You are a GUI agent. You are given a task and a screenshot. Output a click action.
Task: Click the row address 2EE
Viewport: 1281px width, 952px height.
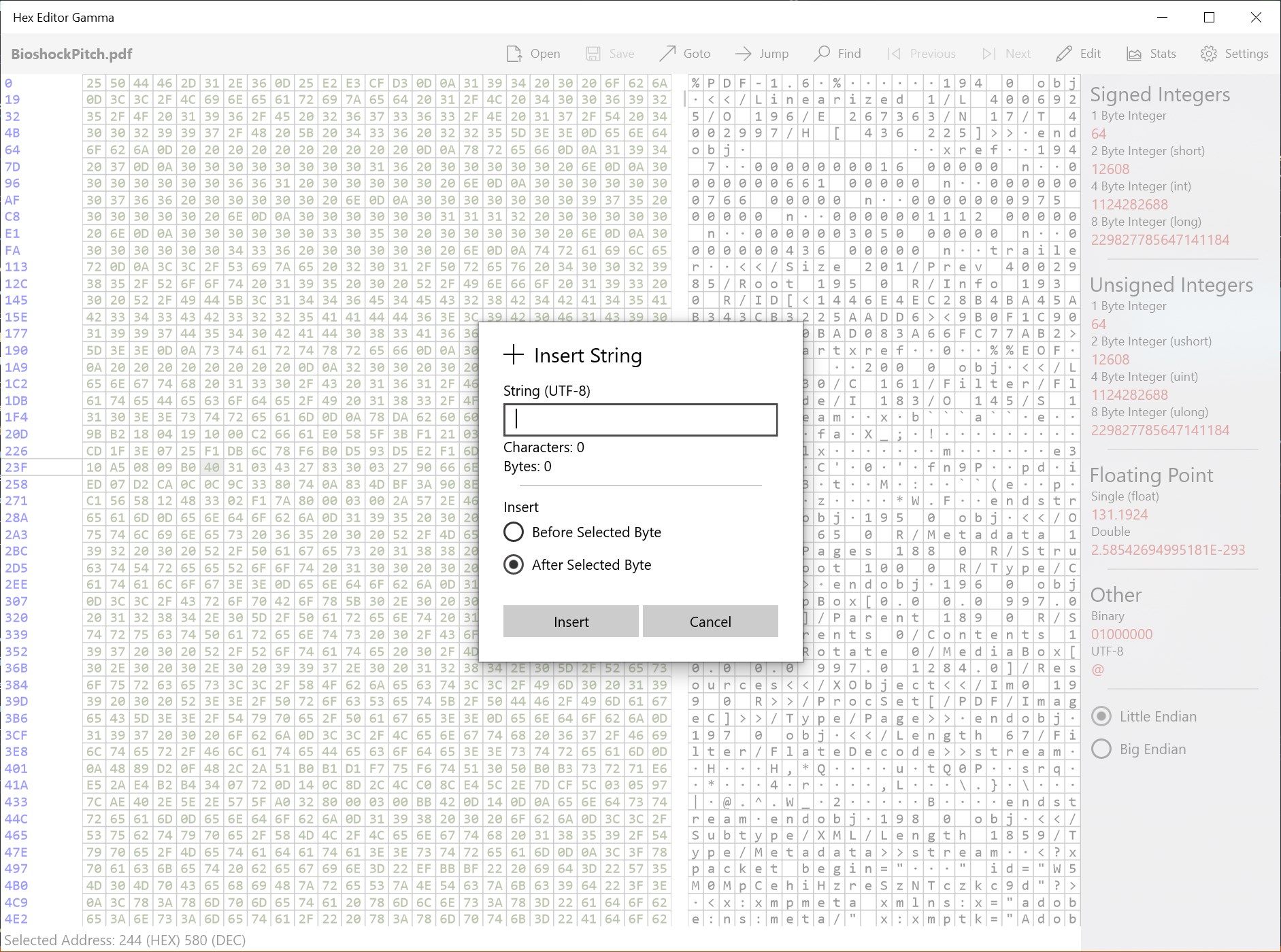[16, 585]
